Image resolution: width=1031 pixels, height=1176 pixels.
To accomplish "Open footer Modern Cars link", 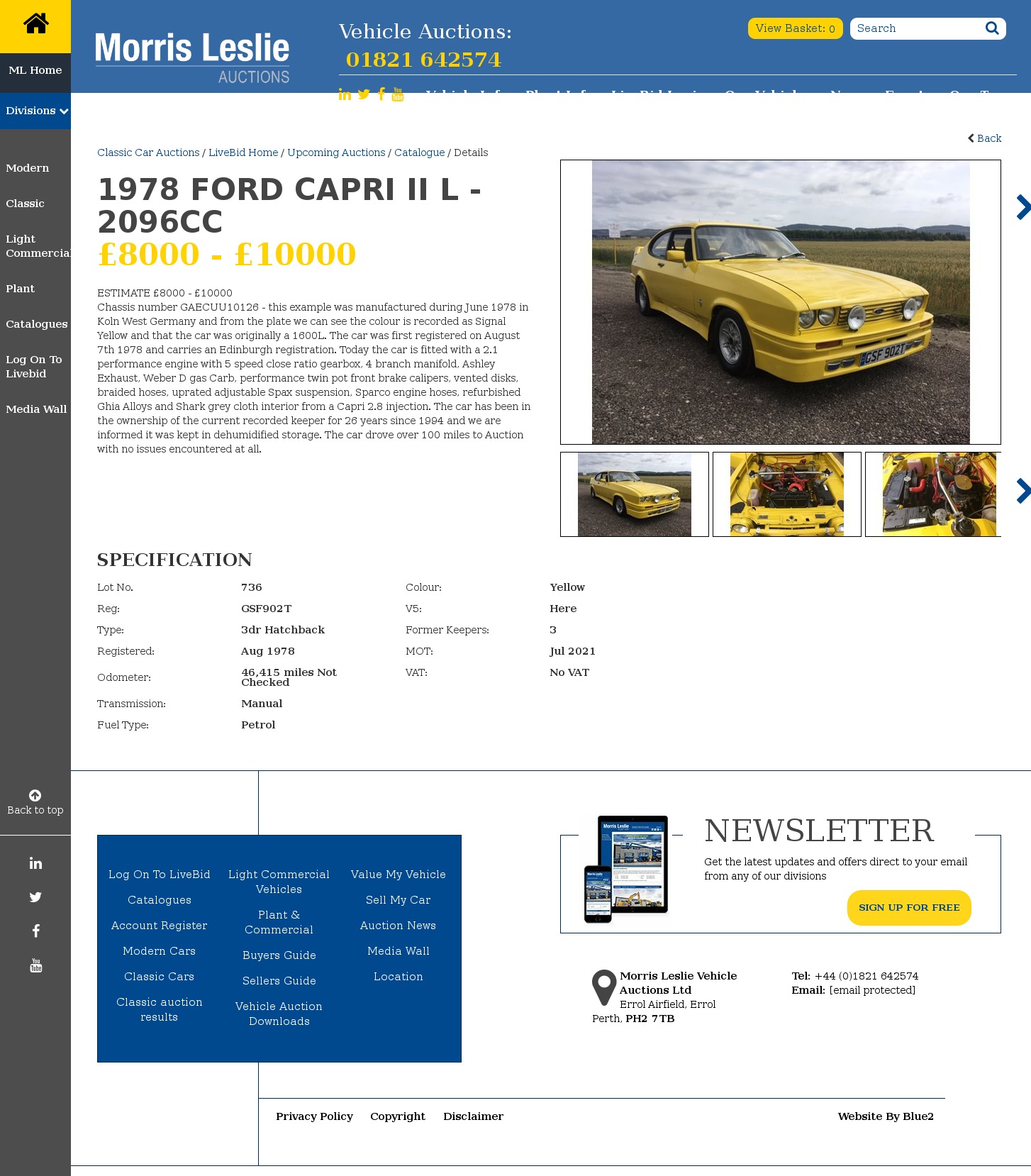I will (160, 951).
